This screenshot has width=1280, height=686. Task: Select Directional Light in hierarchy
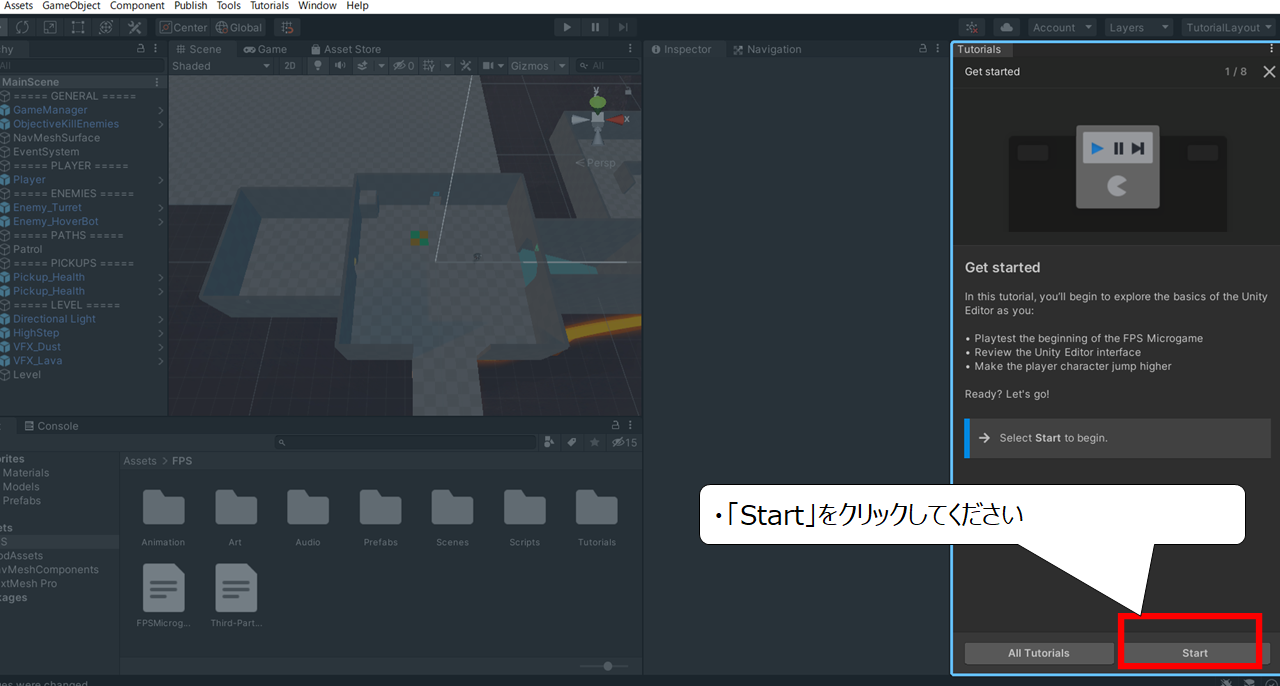click(x=54, y=319)
